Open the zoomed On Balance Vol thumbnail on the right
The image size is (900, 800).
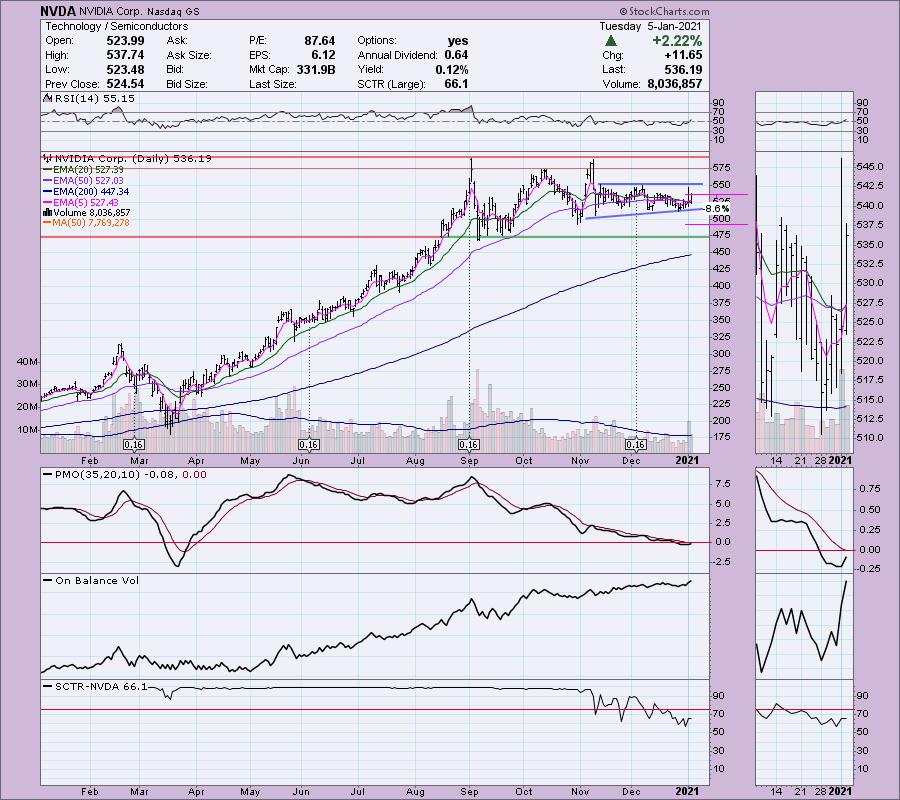[x=803, y=627]
